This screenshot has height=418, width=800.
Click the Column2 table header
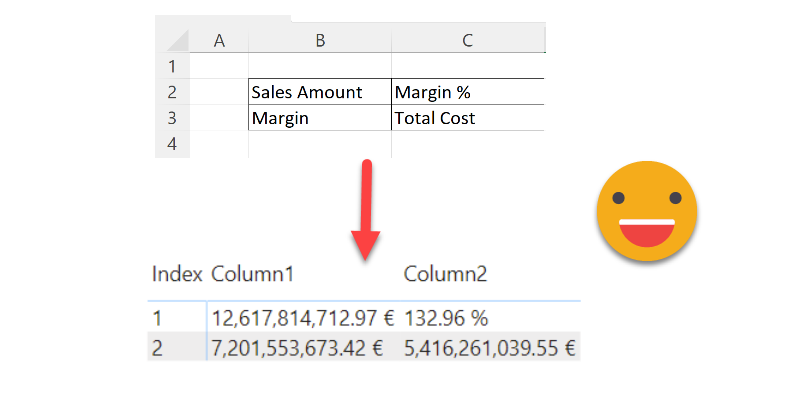click(x=445, y=273)
